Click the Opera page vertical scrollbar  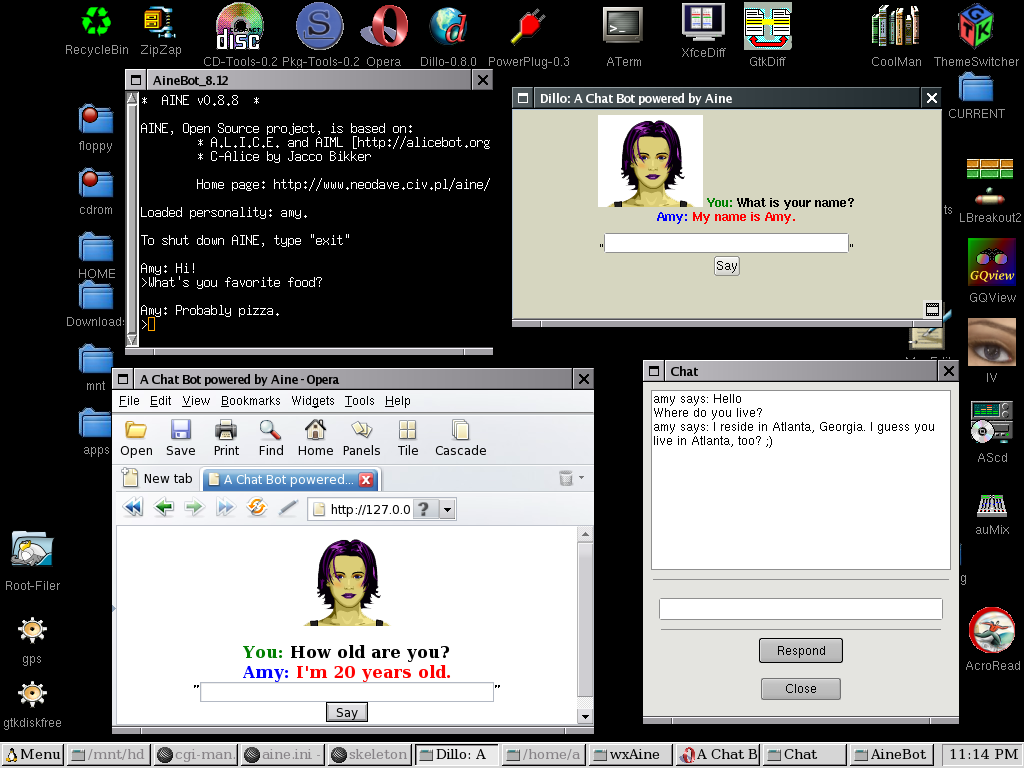pos(585,620)
